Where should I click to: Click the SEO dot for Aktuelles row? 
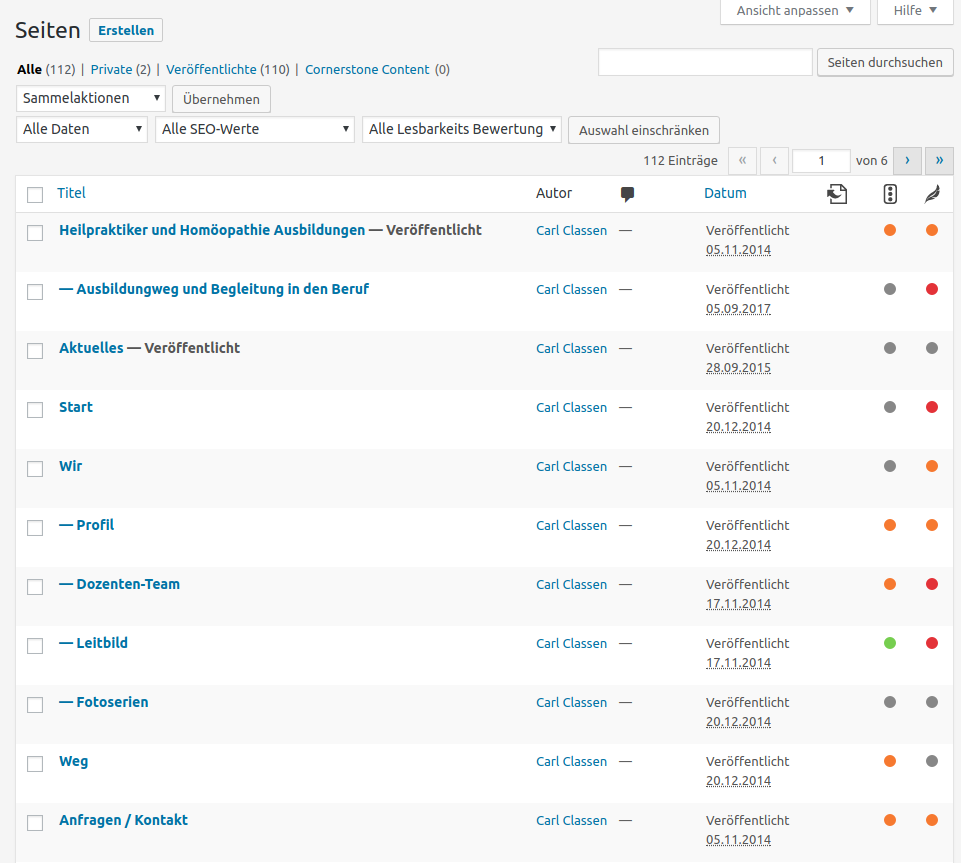click(x=890, y=348)
